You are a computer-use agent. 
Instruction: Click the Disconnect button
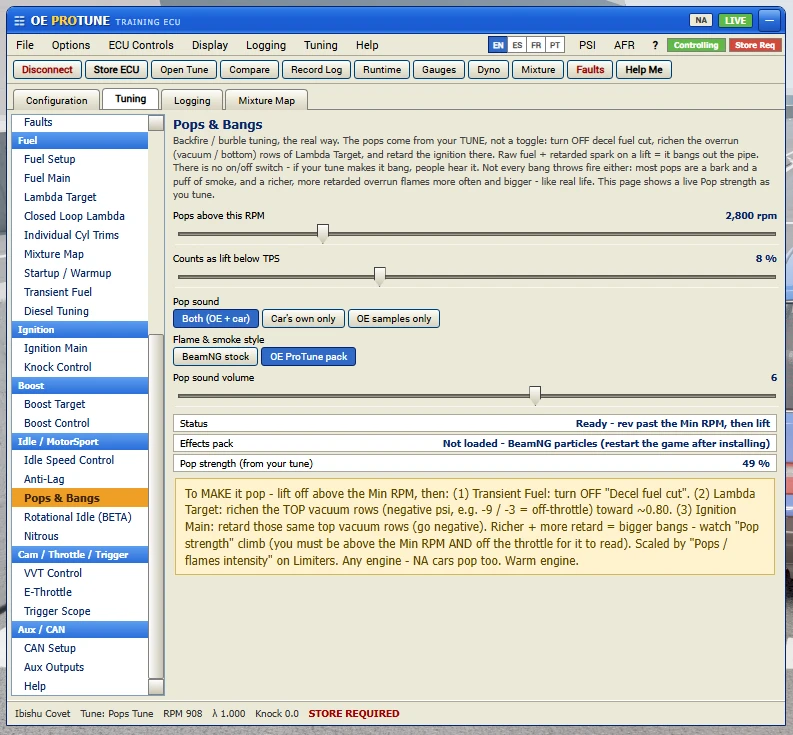point(47,69)
